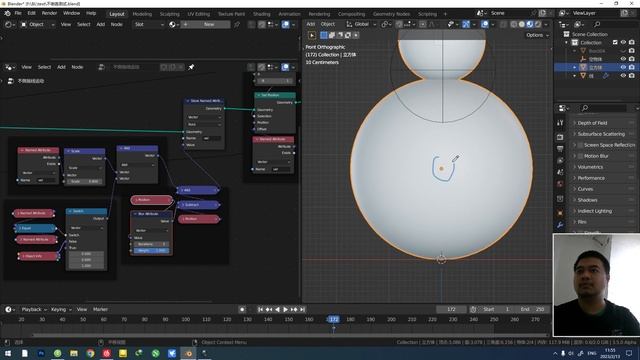This screenshot has height=360, width=640.
Task: Toggle eye visibility of selected highlighted object
Action: coord(623,67)
